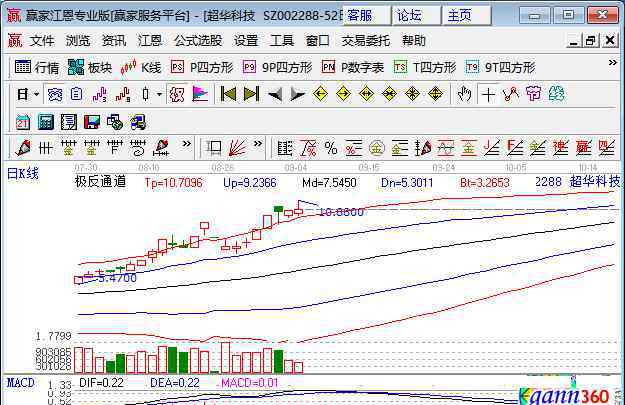Open the 帮助 menu

point(414,41)
